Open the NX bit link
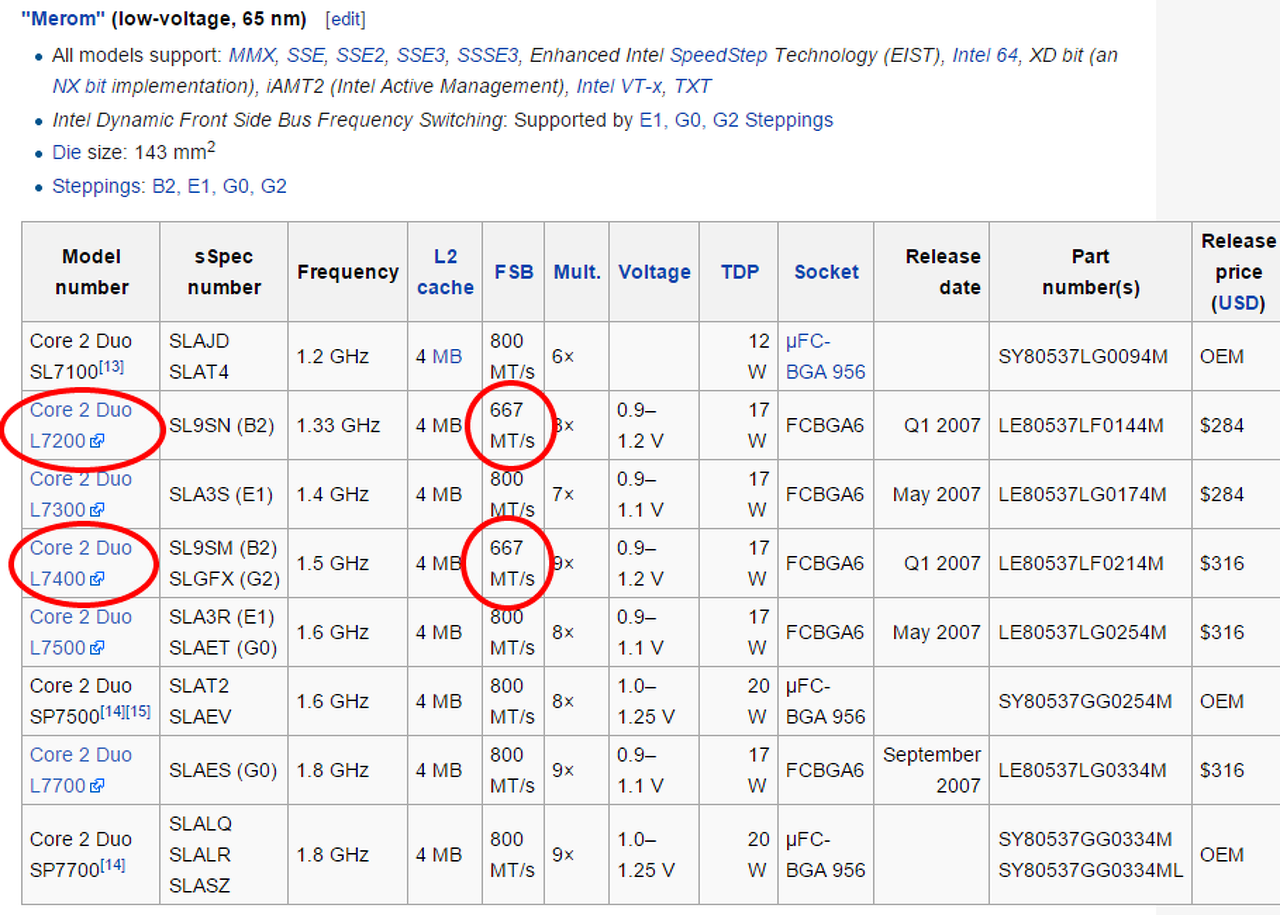 pos(79,87)
